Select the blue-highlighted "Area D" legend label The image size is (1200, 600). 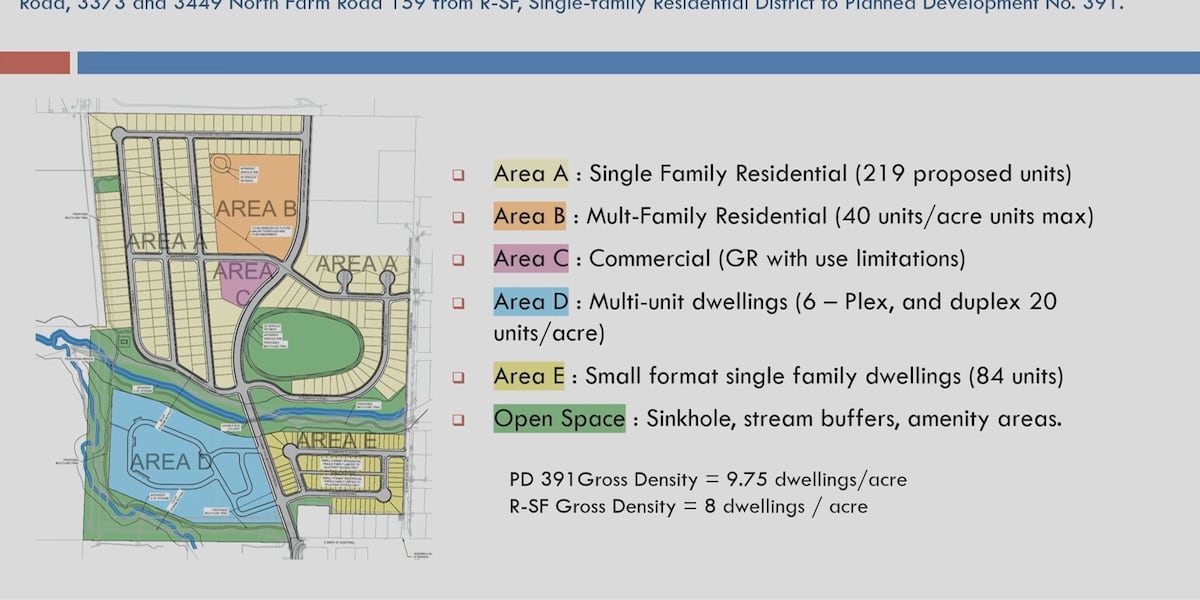coord(532,301)
